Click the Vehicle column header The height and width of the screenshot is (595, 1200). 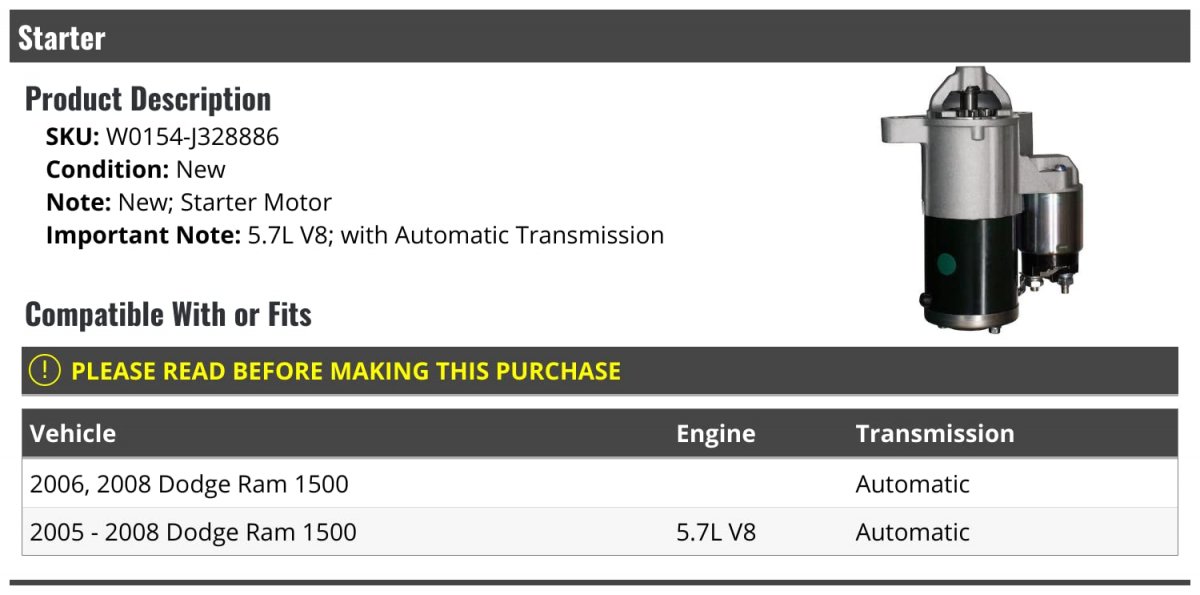(73, 433)
